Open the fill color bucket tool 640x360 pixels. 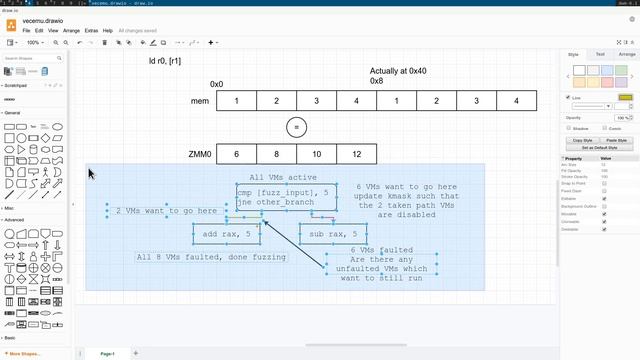(143, 42)
